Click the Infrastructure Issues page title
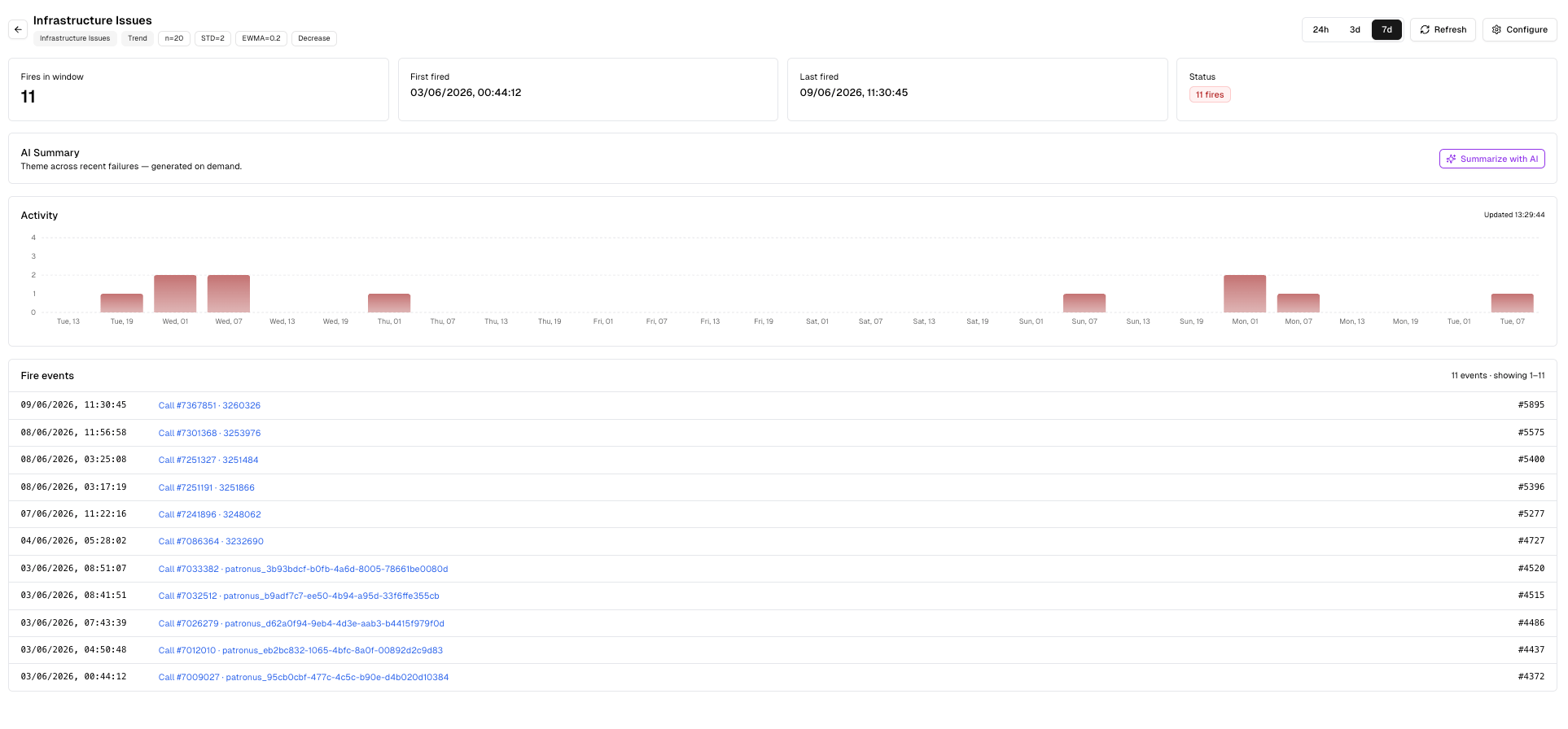Image resolution: width=1568 pixels, height=729 pixels. point(92,21)
